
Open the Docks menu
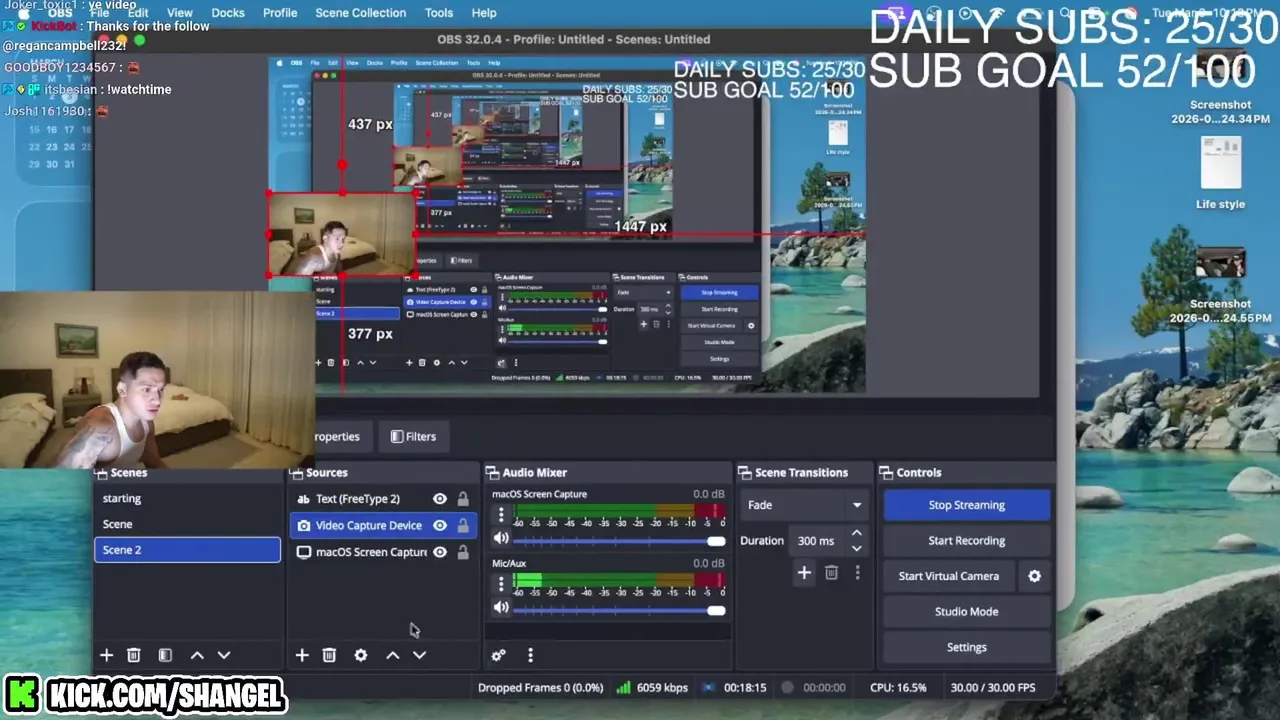tap(228, 13)
